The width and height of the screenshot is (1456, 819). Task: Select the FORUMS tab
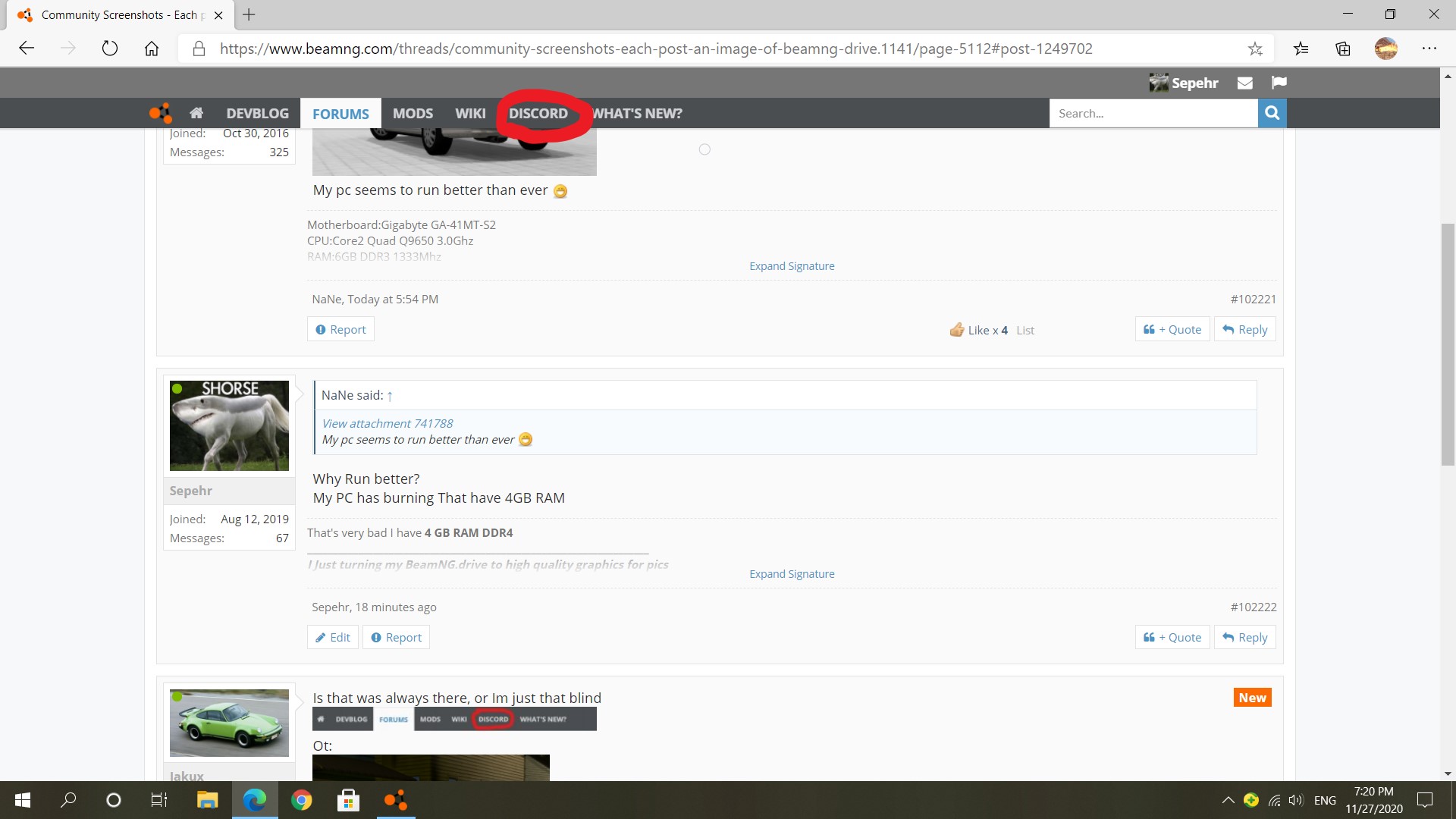pyautogui.click(x=340, y=114)
